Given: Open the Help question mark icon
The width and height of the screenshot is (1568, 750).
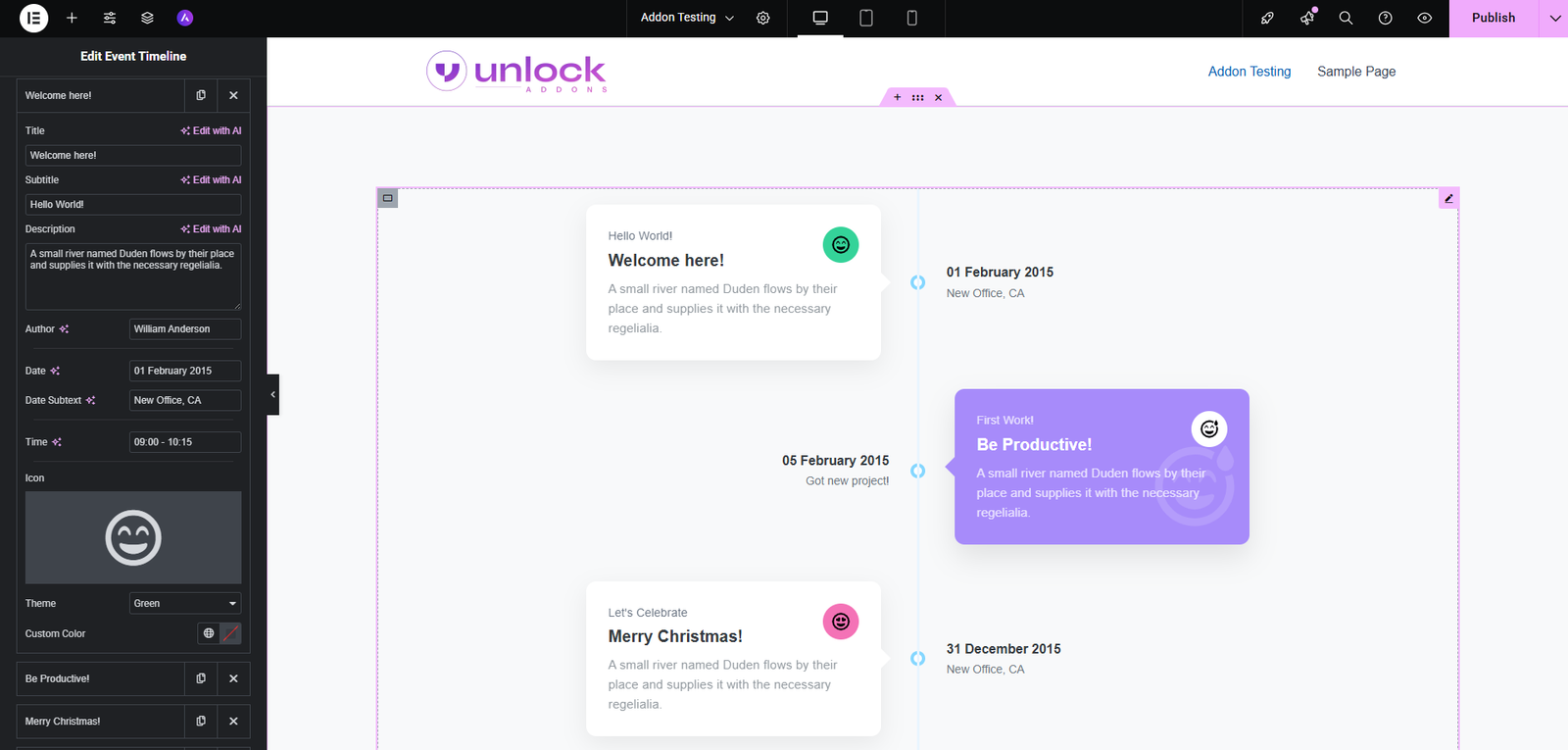Looking at the screenshot, I should point(1385,18).
